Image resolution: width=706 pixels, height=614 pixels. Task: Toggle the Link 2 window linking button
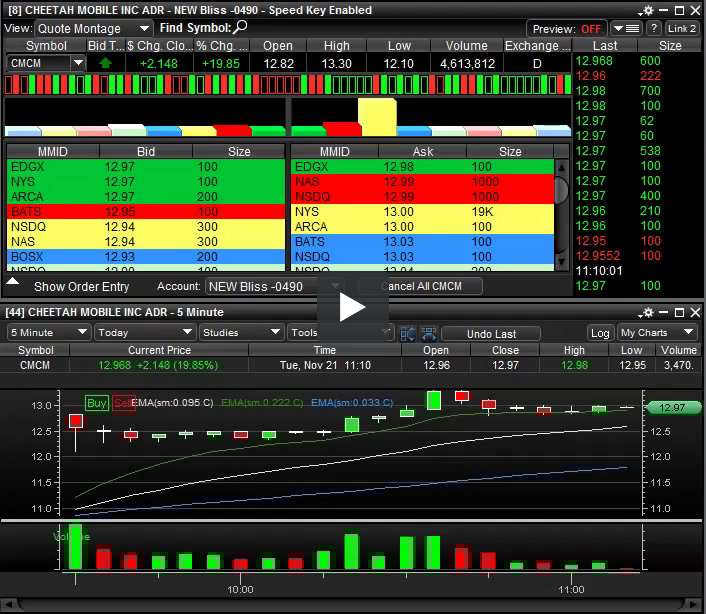682,29
